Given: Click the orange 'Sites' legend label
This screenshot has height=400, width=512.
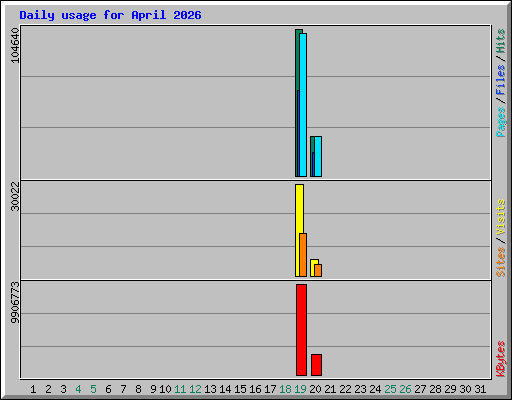Looking at the screenshot, I should (501, 262).
